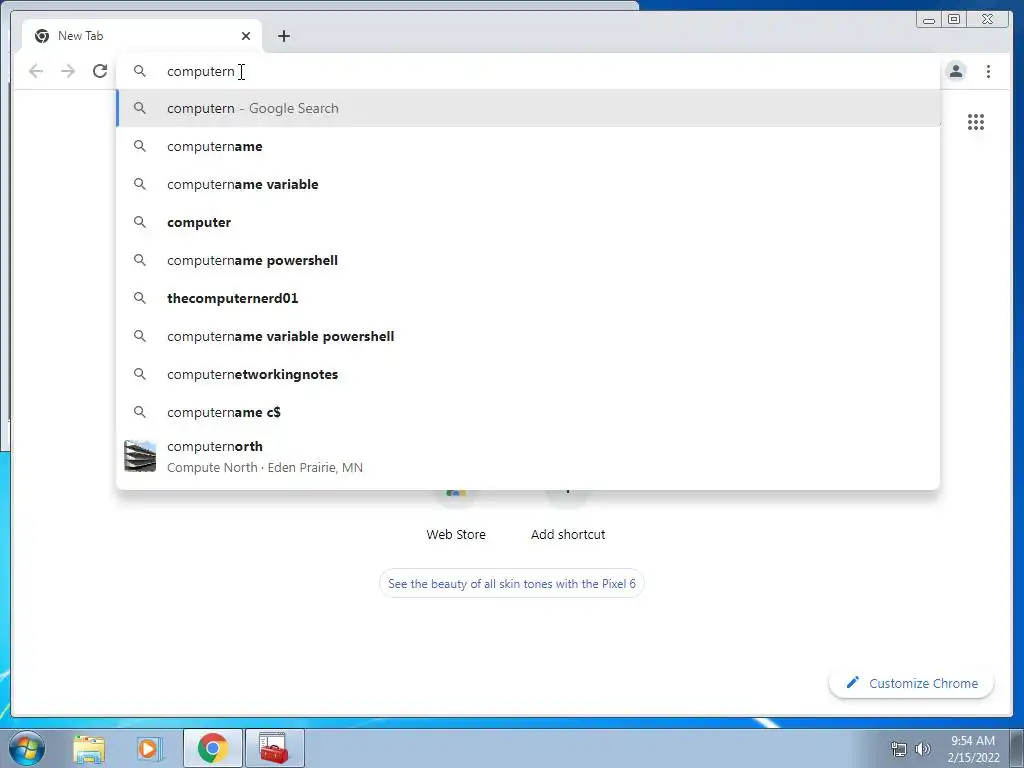The image size is (1024, 768).
Task: Open the Windows Start menu orb
Action: tap(27, 748)
